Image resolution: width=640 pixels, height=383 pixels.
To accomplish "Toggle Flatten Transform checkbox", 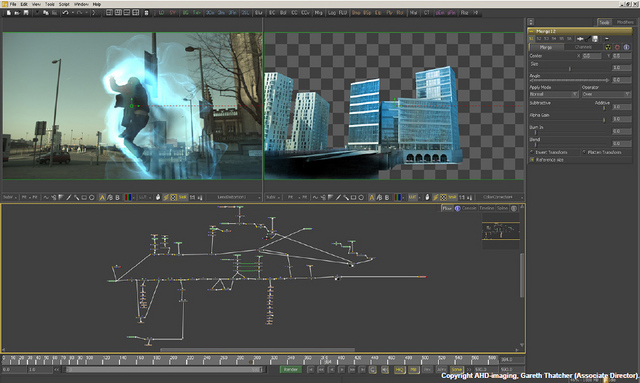I will pyautogui.click(x=584, y=152).
